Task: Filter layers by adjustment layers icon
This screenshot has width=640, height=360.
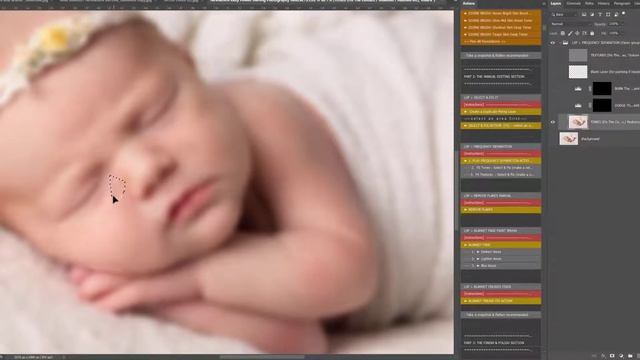Action: [x=592, y=14]
